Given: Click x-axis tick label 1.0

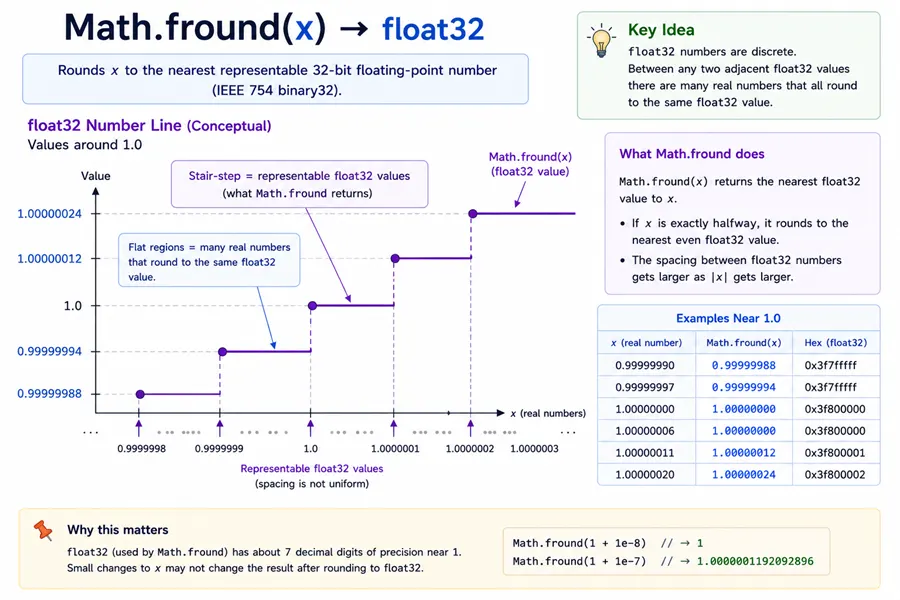Looking at the screenshot, I should (311, 448).
